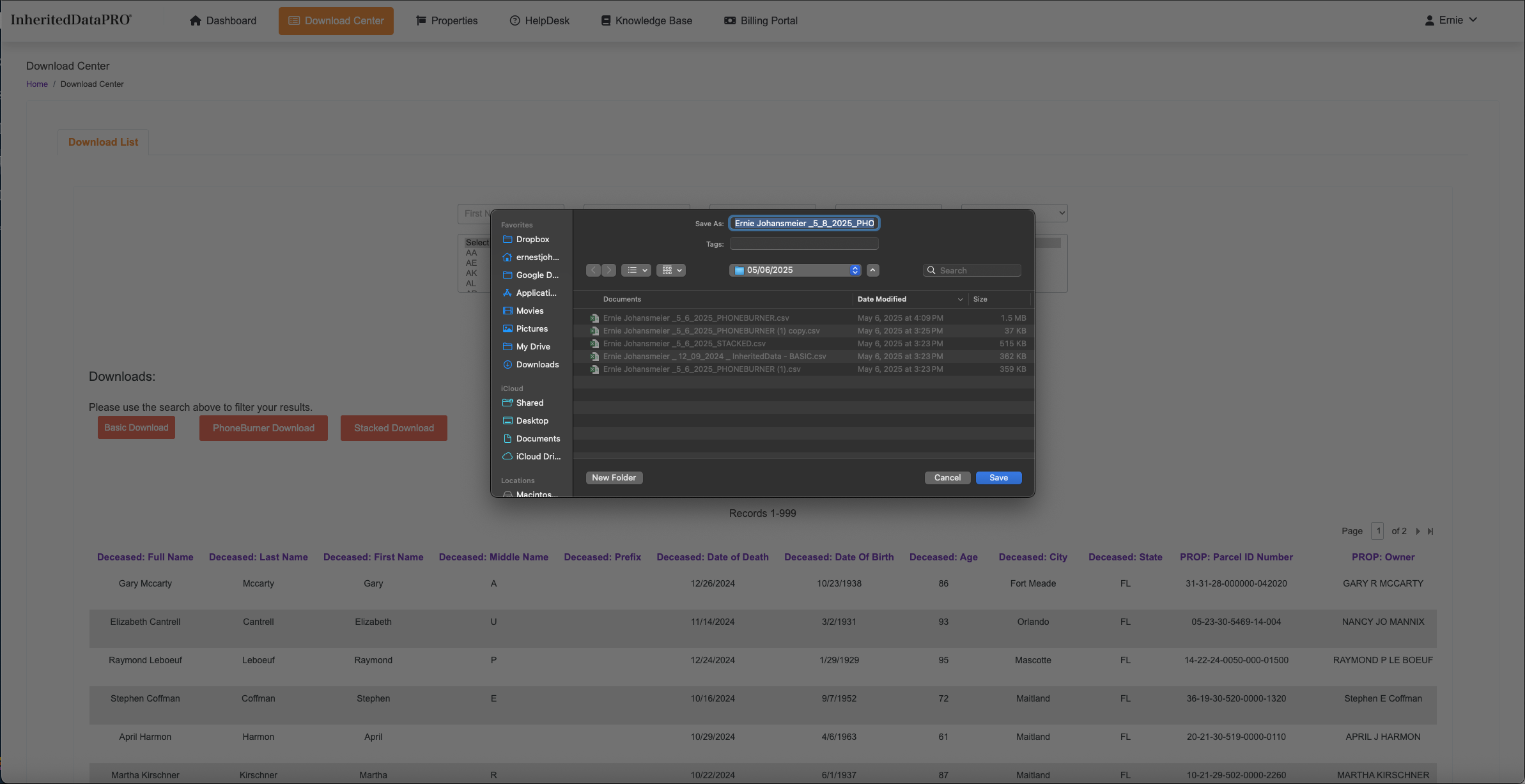Select iCloud Drive in sidebar
Screen dimensions: 1525x784
(538, 456)
